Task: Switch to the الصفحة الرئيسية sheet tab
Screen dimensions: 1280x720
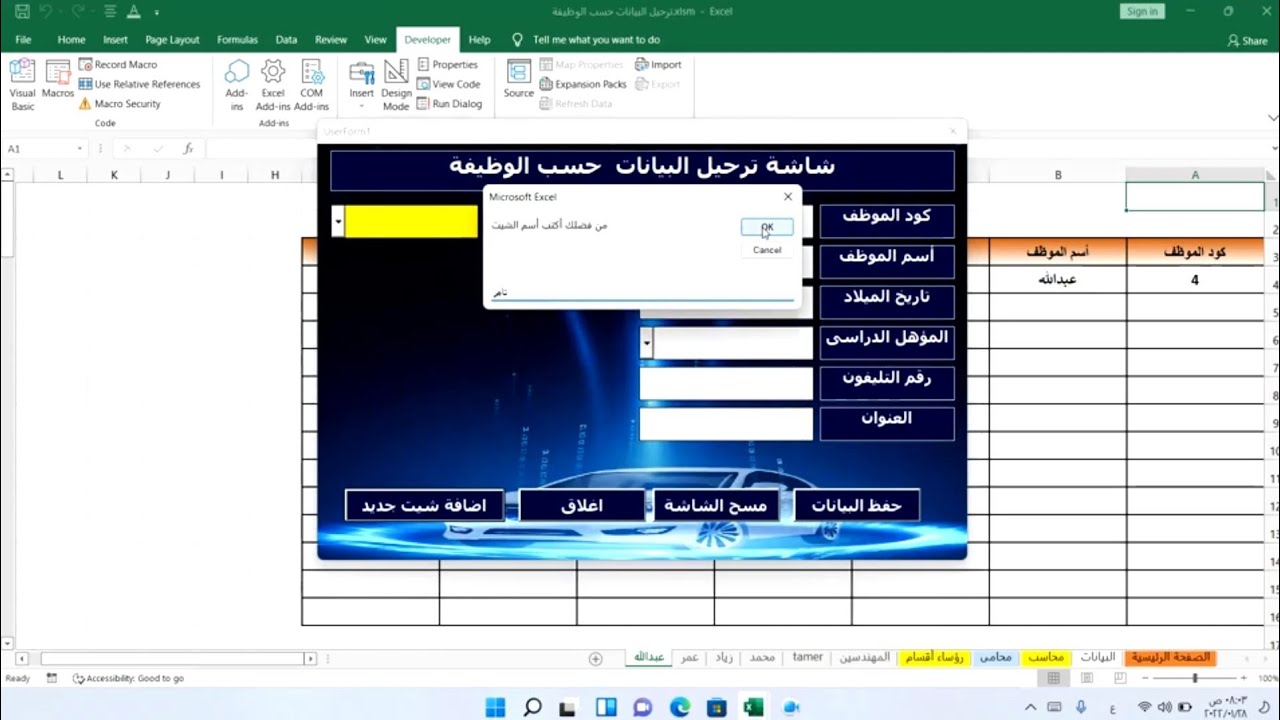Action: pyautogui.click(x=1170, y=657)
